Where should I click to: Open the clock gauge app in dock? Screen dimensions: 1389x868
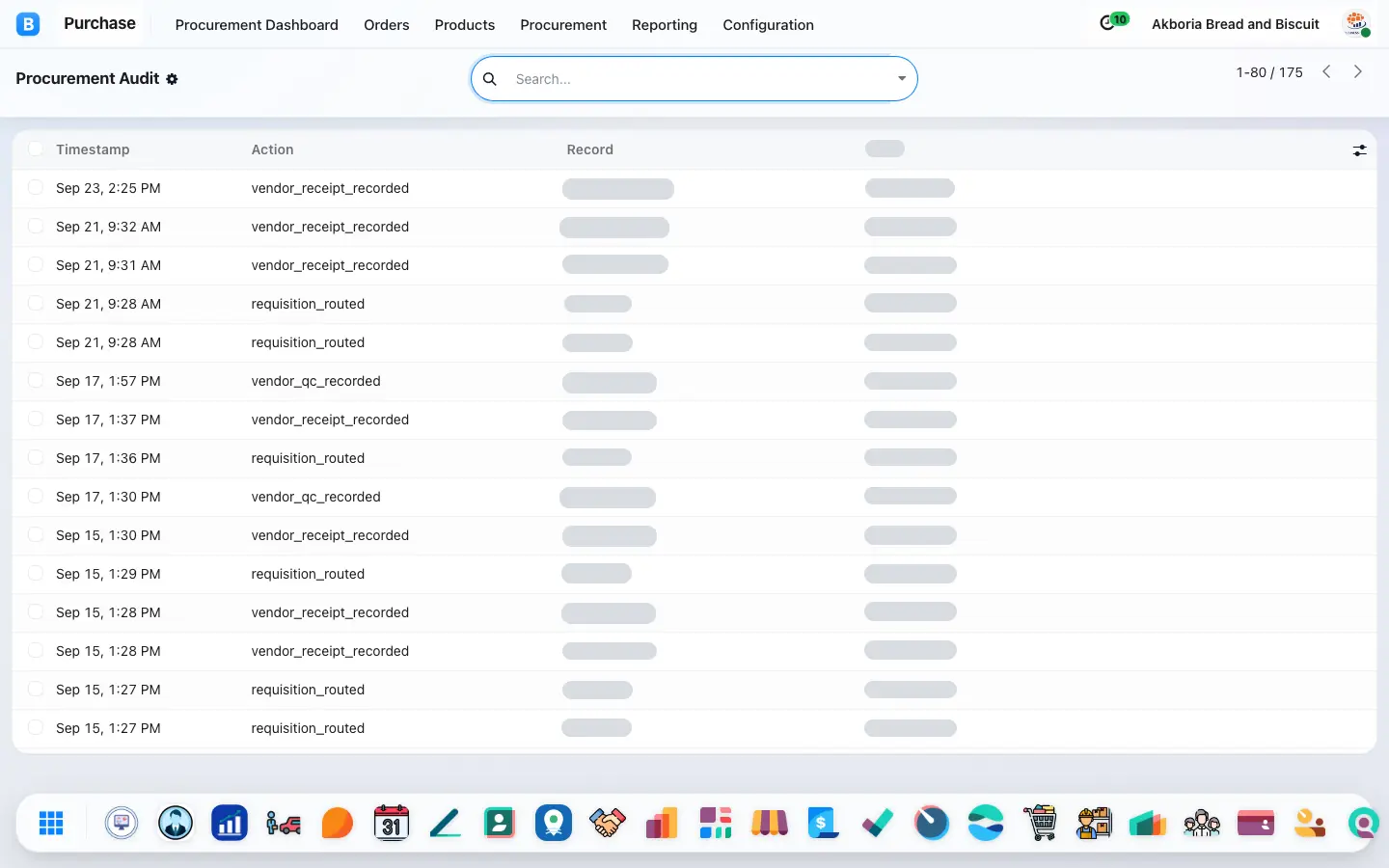point(932,824)
